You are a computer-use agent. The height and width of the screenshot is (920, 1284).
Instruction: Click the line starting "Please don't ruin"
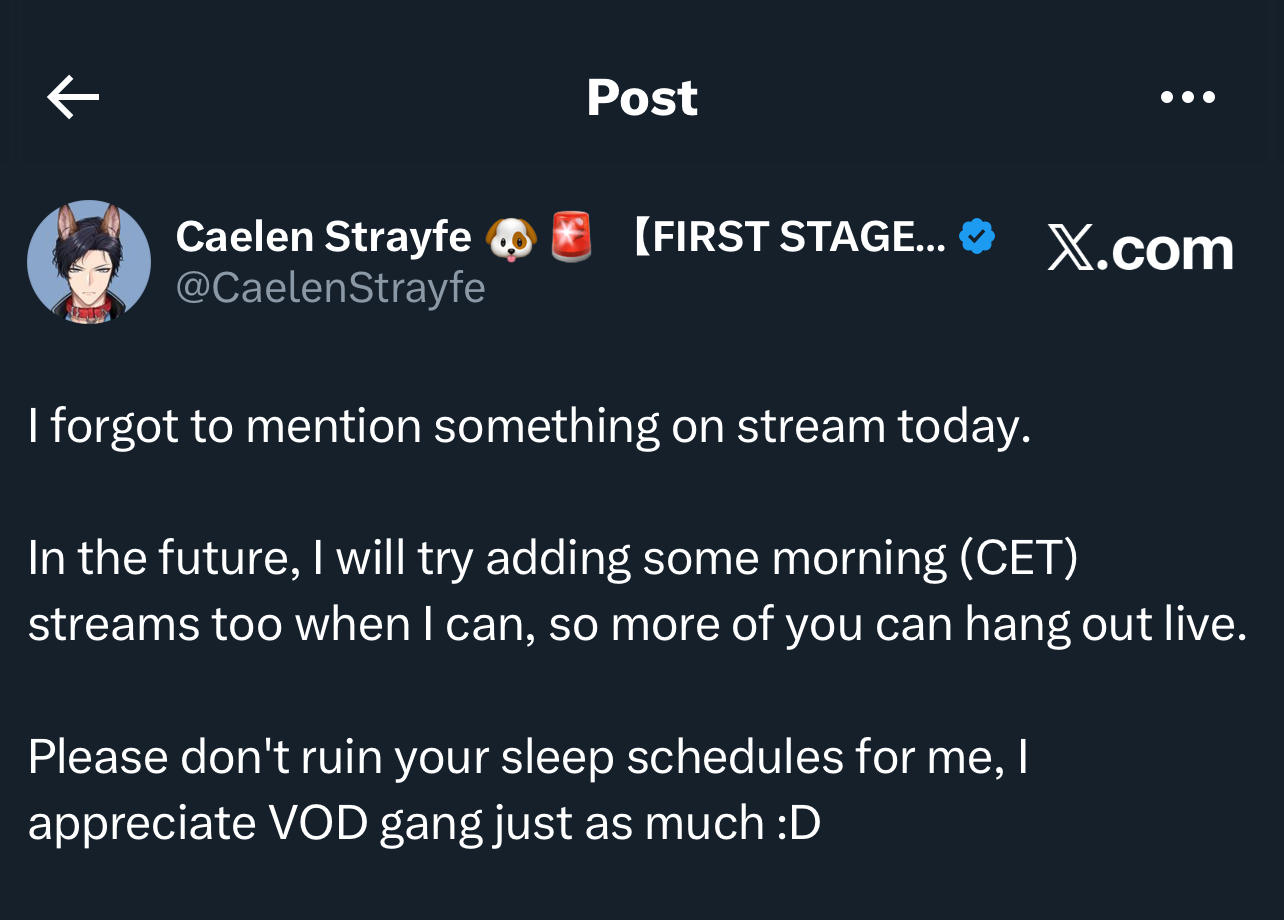[527, 756]
